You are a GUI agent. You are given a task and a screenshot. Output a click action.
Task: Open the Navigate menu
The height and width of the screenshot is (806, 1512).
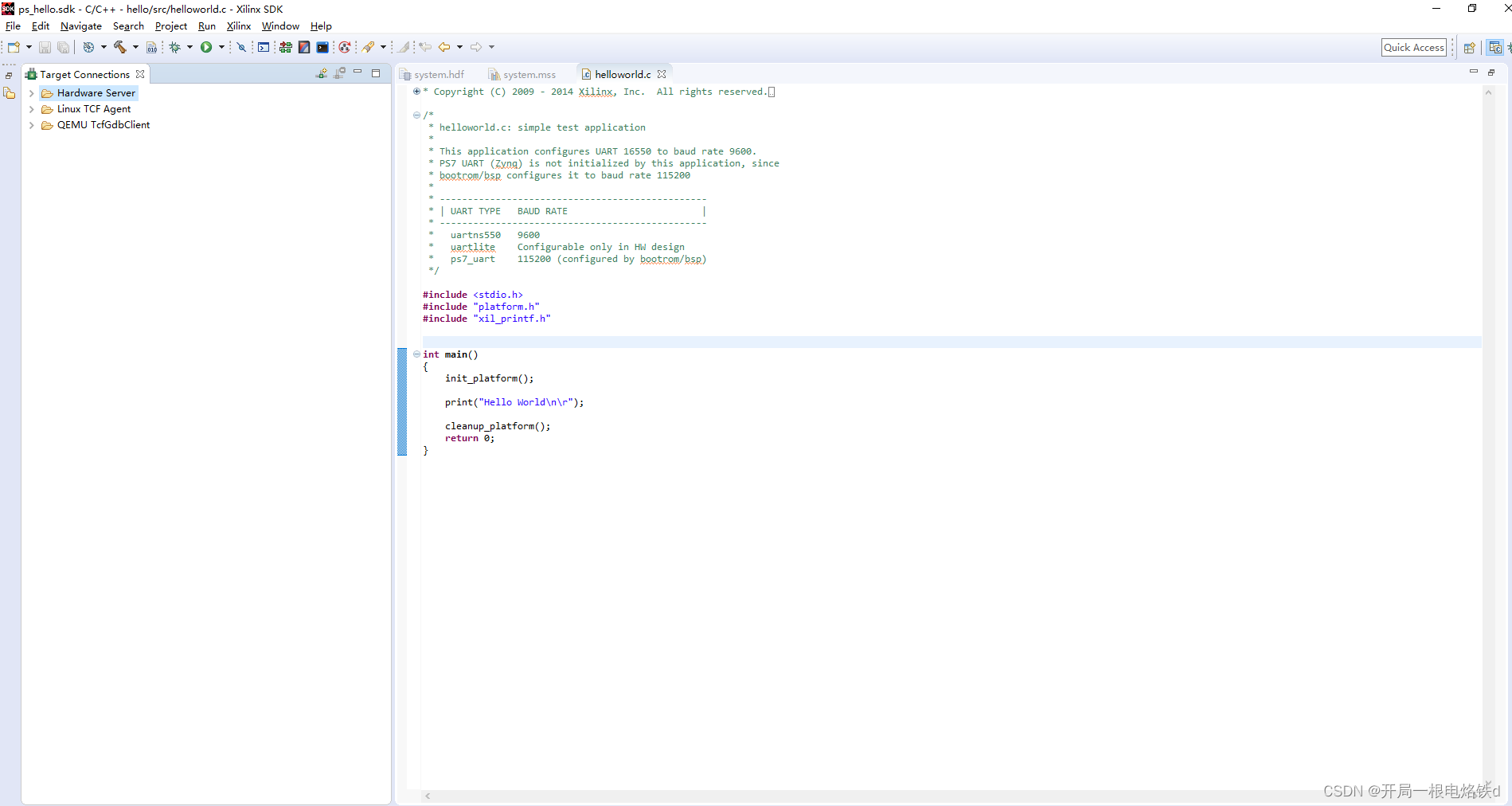point(81,26)
